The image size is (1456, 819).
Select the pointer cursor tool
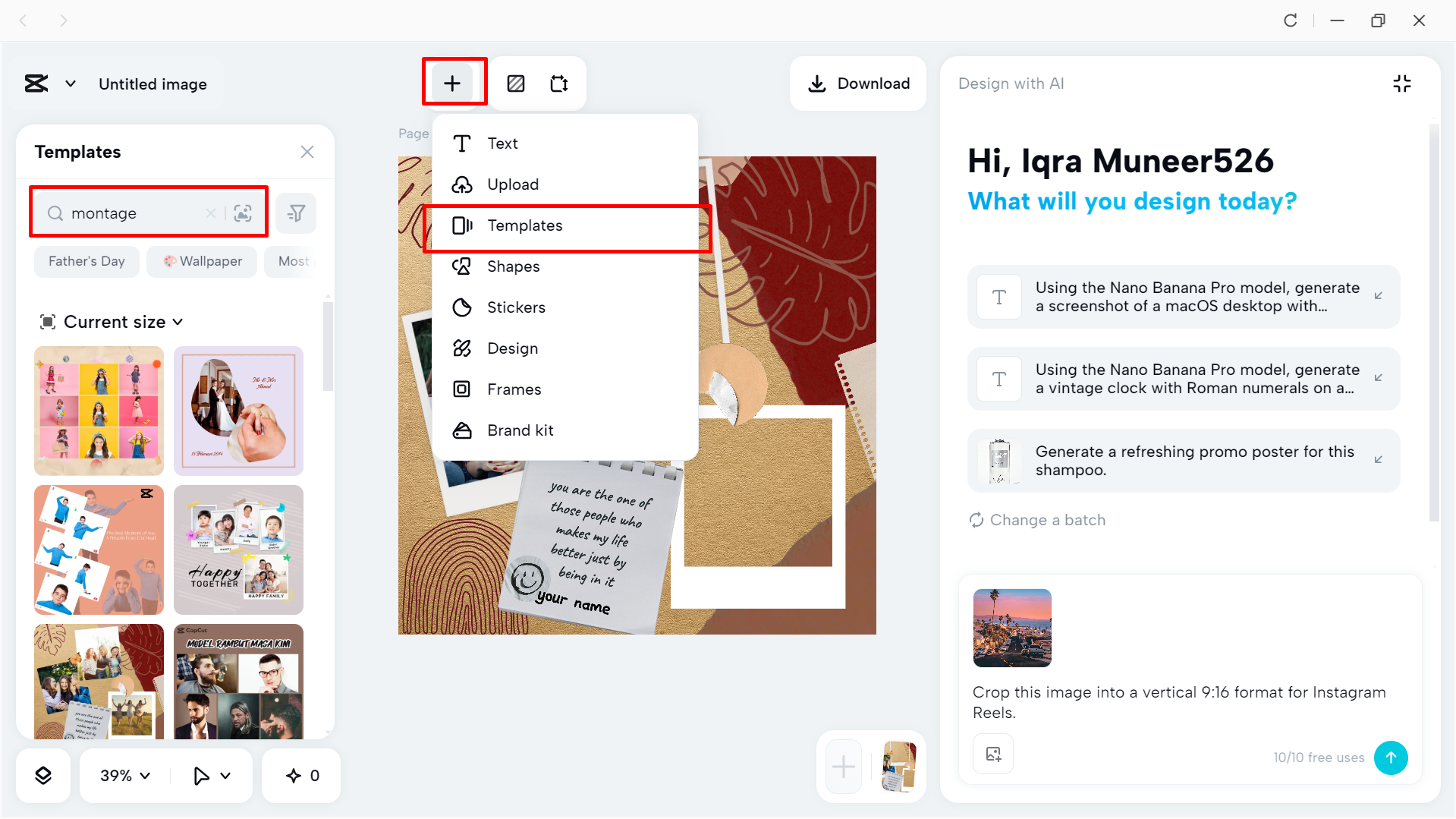coord(201,776)
